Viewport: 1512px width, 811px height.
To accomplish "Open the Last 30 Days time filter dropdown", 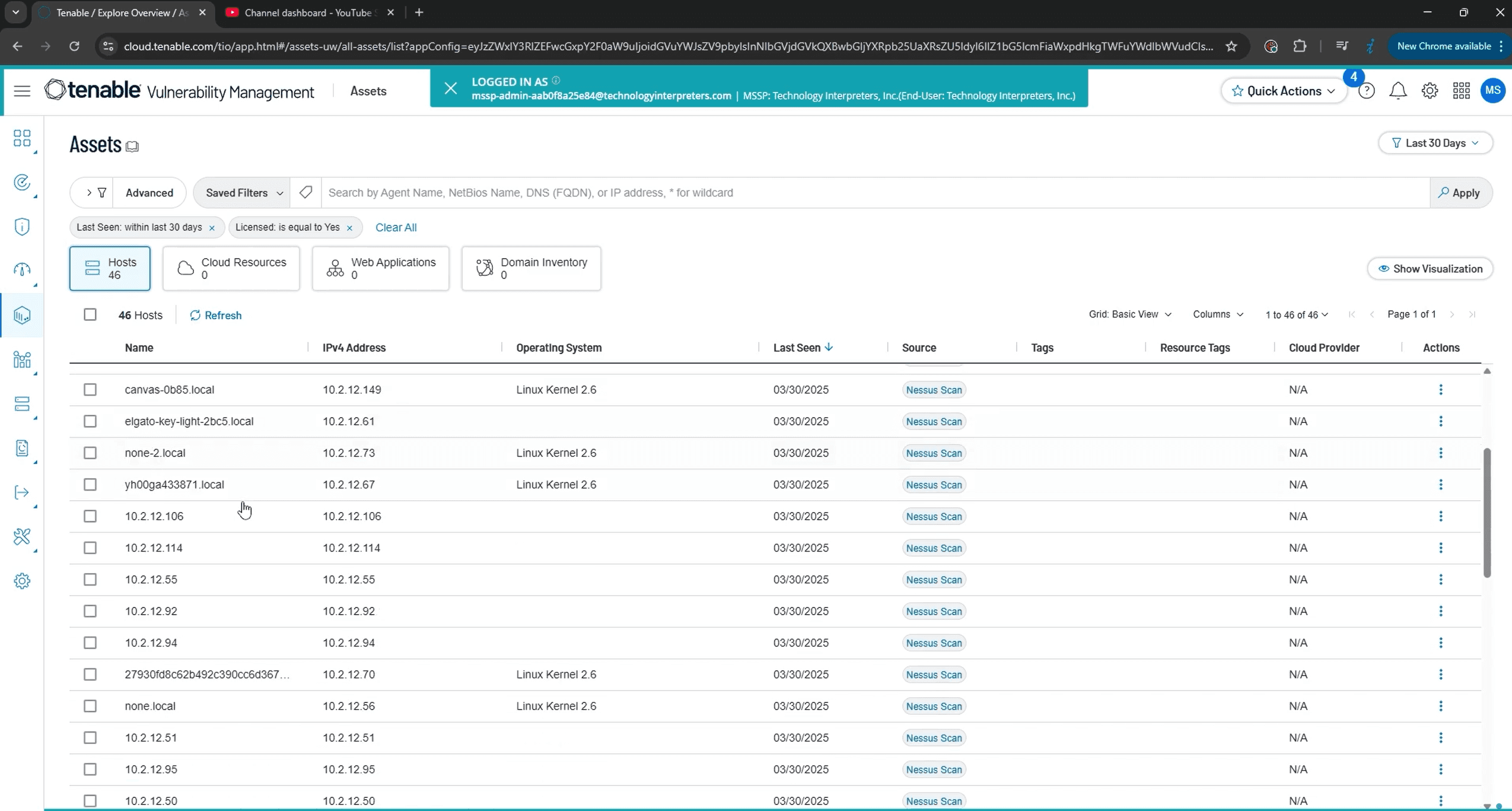I will [x=1435, y=142].
